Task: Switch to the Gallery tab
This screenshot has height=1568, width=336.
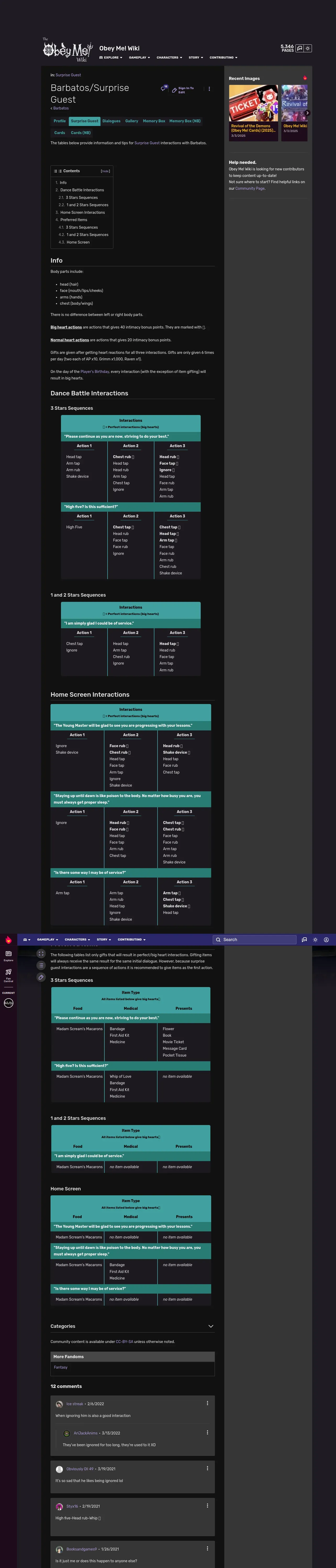Action: coord(132,121)
